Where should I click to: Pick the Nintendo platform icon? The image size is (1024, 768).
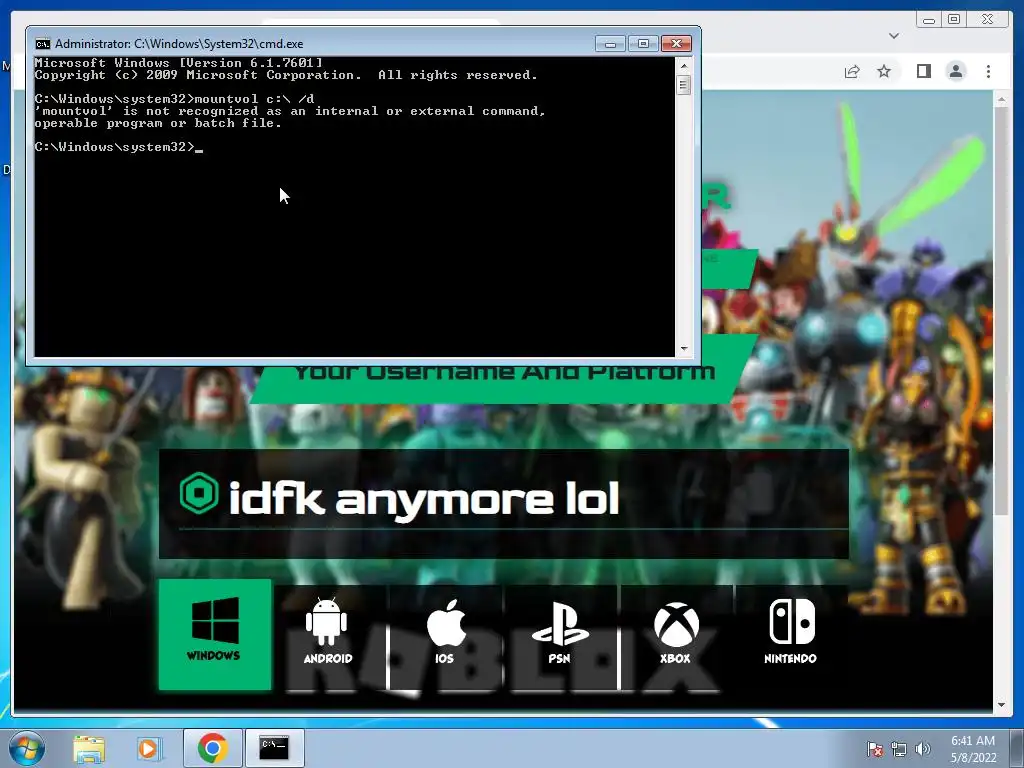pyautogui.click(x=791, y=631)
